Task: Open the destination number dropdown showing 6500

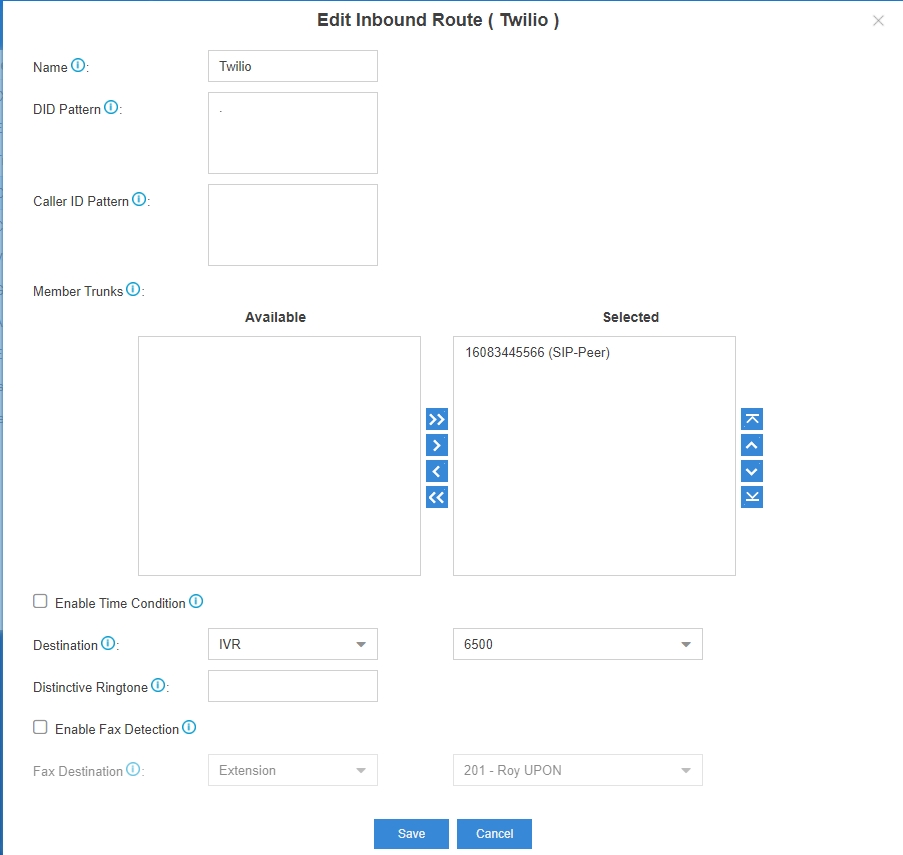Action: [578, 644]
